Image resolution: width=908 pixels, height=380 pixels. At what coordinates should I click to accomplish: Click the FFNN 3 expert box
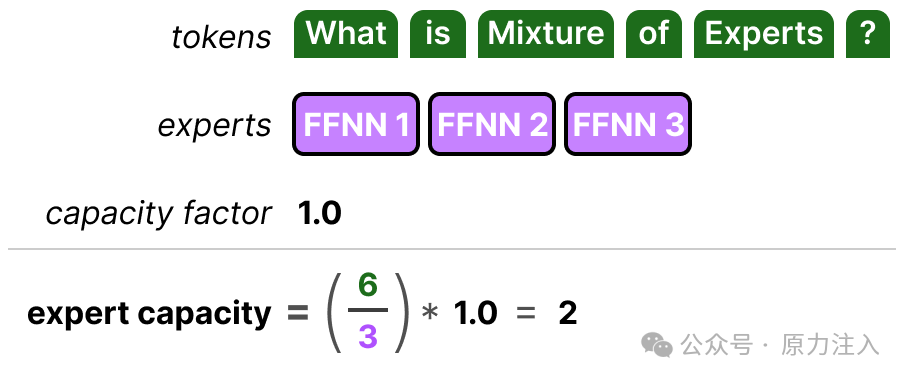[x=628, y=124]
